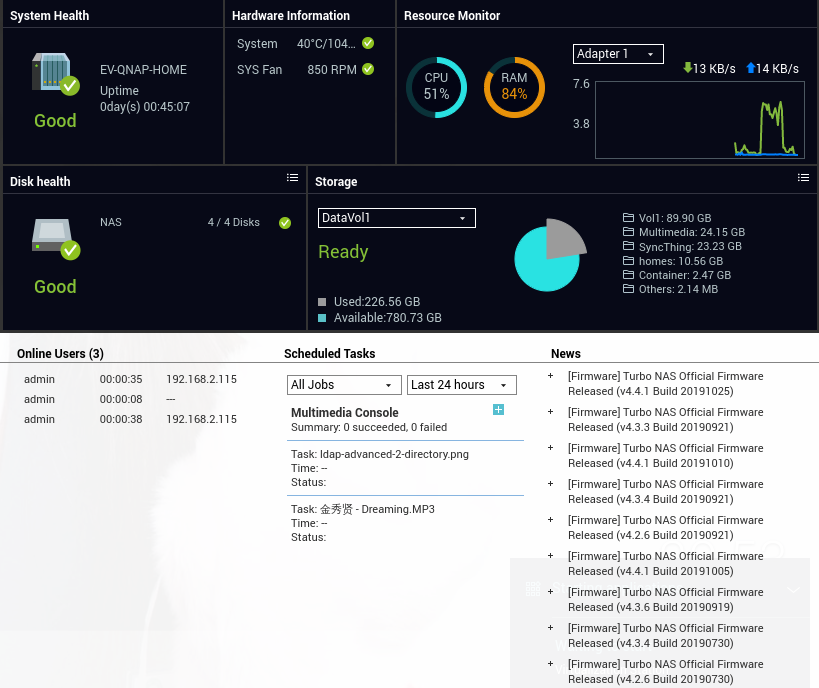This screenshot has height=688, width=819.
Task: Click the RAM usage gauge
Action: (514, 88)
